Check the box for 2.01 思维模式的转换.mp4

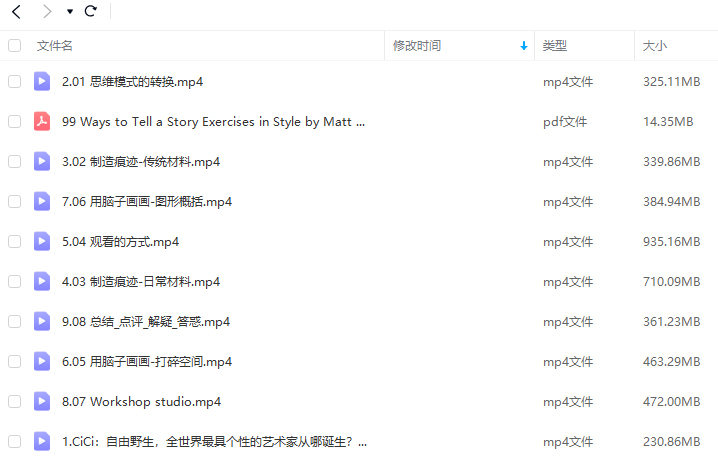[x=14, y=82]
